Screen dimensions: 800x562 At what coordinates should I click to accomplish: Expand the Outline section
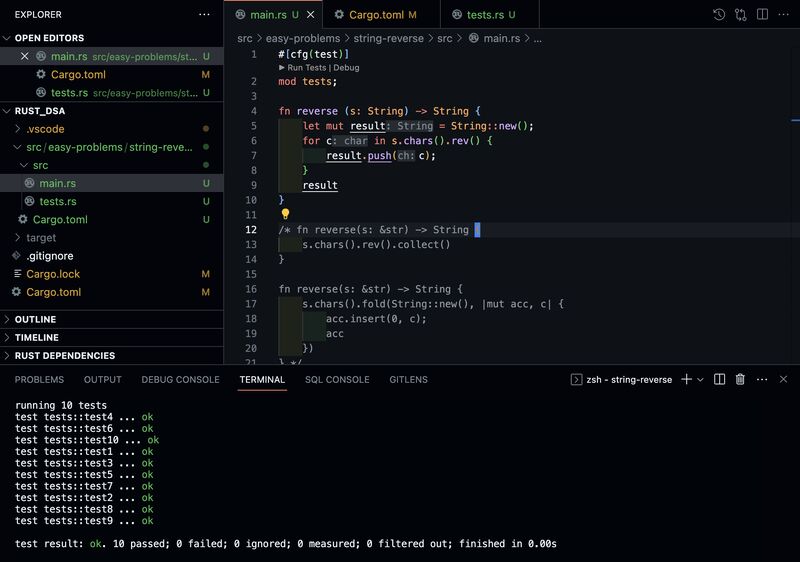[35, 319]
